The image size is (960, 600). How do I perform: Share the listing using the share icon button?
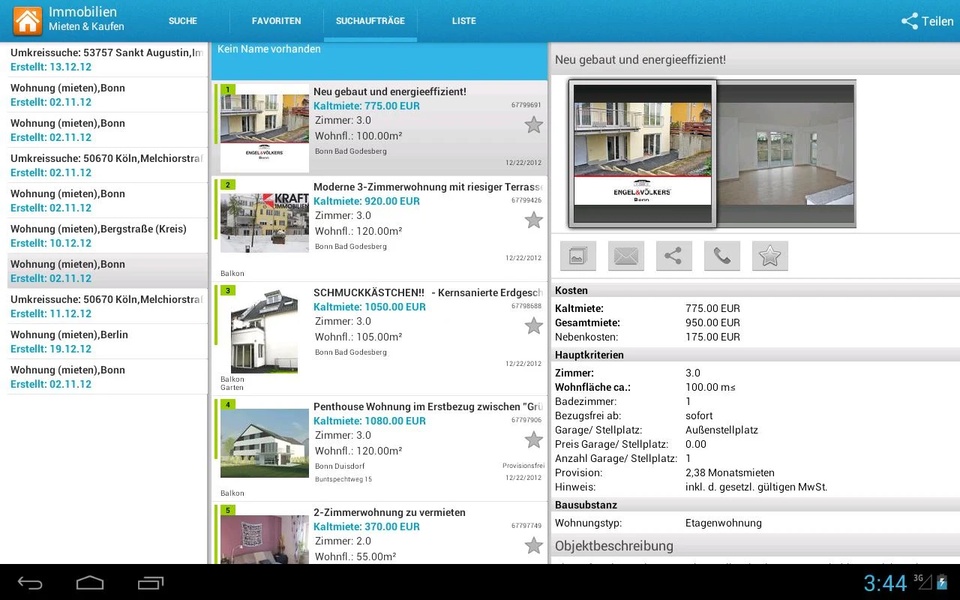tap(673, 255)
